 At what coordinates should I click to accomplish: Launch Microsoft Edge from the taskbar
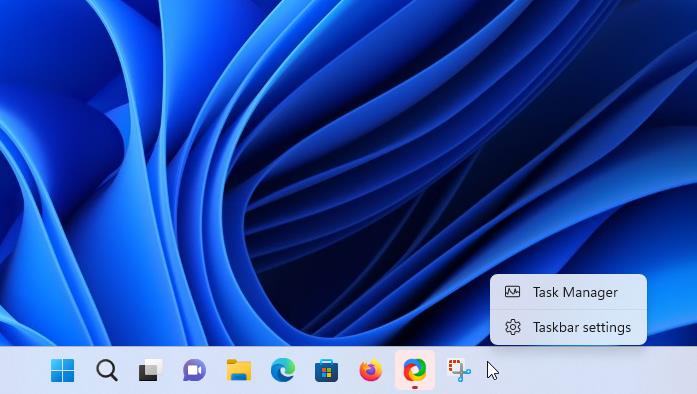(283, 370)
